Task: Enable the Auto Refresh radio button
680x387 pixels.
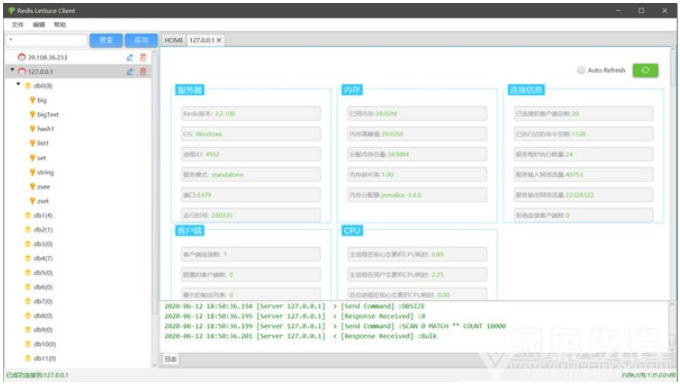Action: point(581,70)
